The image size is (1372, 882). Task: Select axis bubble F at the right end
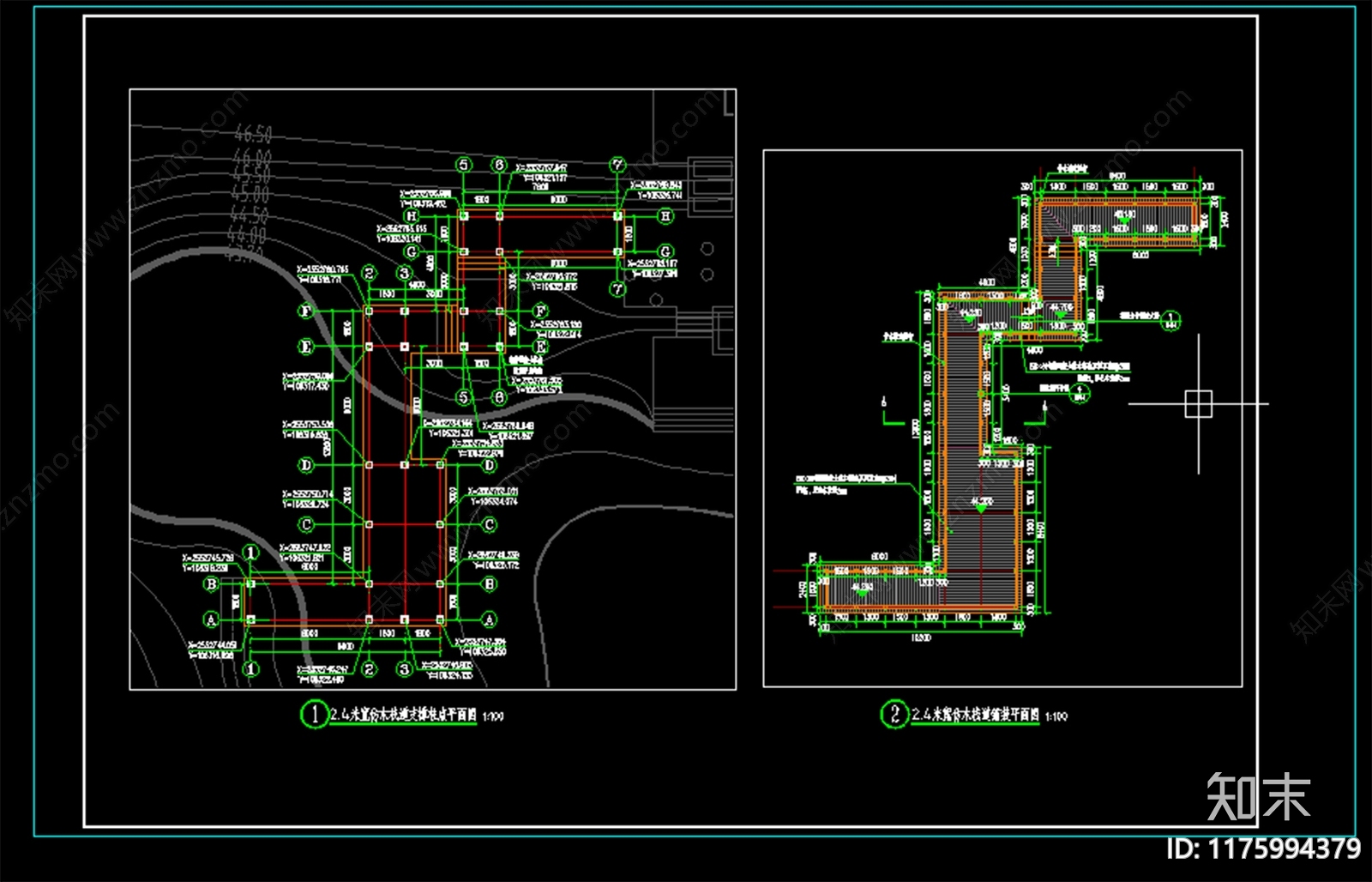pyautogui.click(x=540, y=311)
